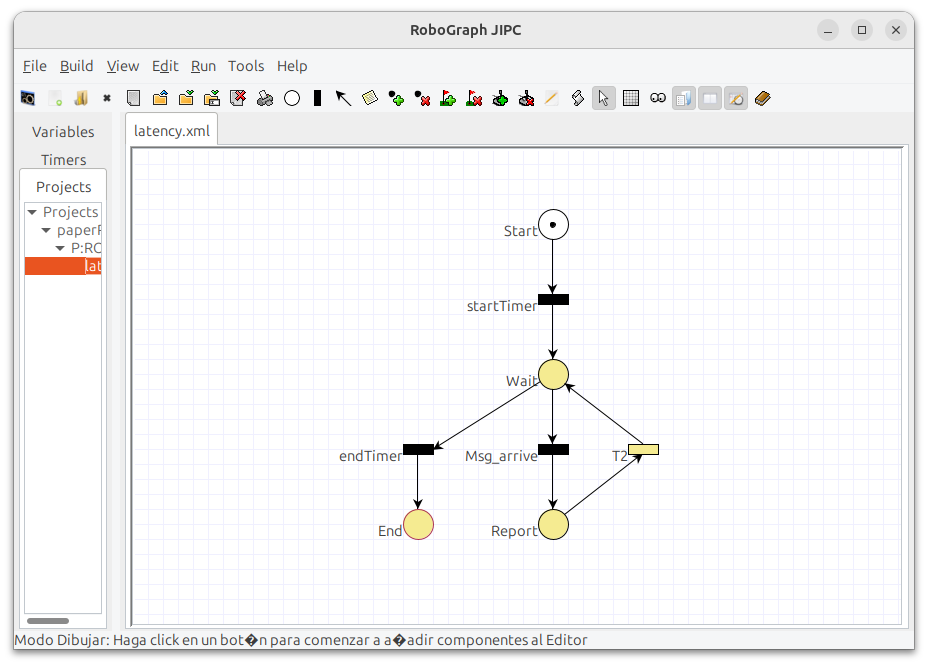Click the first toolbar icon with gears
928x666 pixels.
(x=28, y=98)
